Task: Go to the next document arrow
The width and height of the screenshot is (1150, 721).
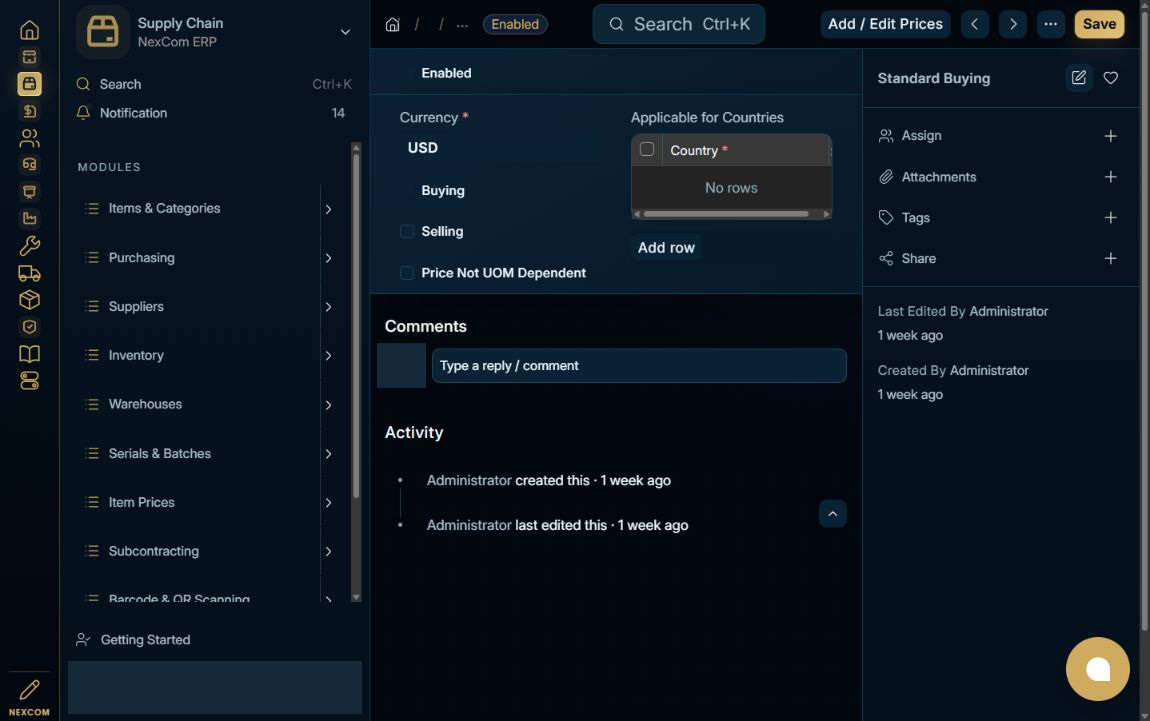Action: (x=1013, y=24)
